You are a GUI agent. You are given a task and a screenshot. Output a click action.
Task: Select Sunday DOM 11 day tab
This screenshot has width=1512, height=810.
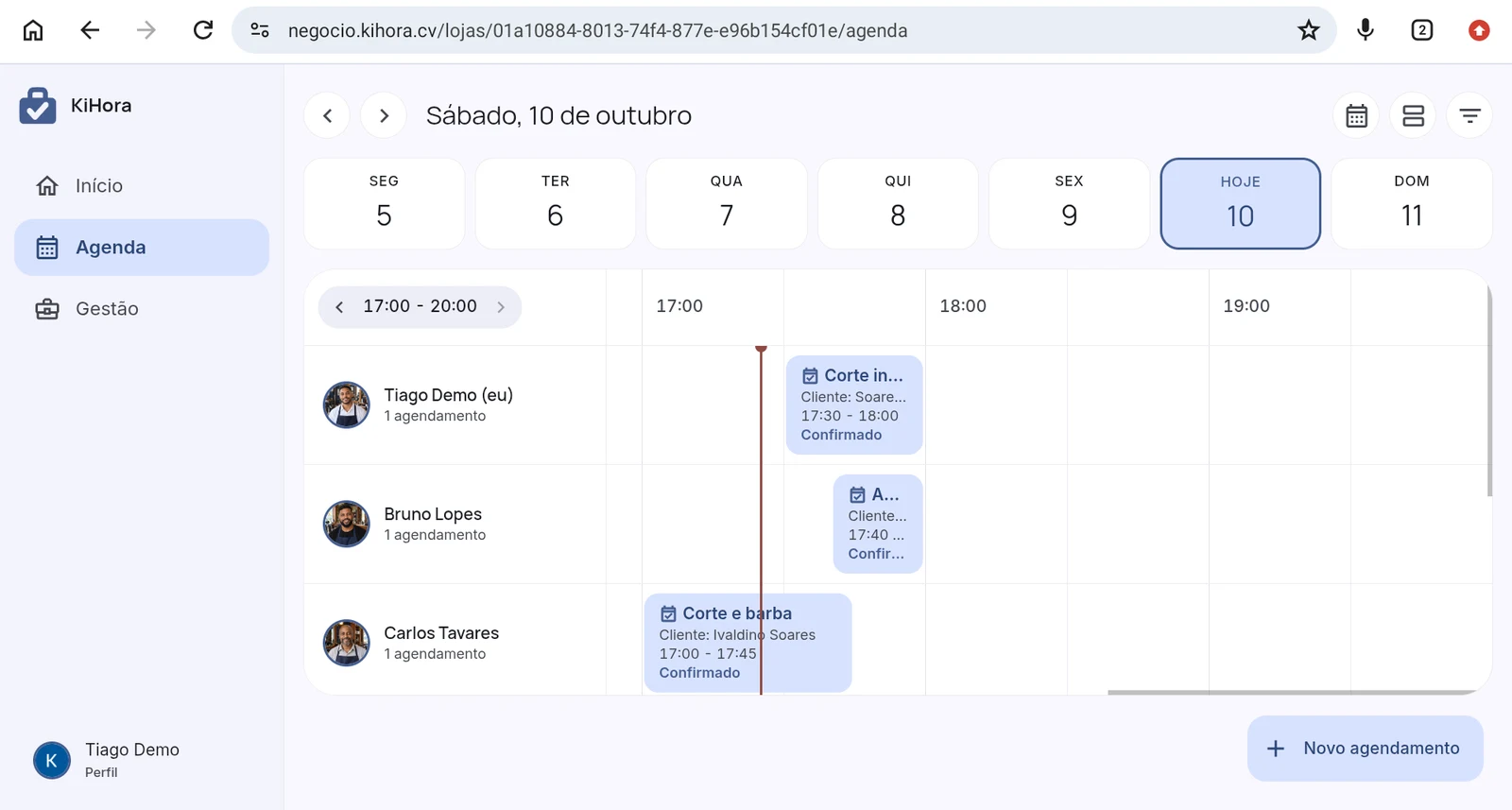click(1412, 203)
